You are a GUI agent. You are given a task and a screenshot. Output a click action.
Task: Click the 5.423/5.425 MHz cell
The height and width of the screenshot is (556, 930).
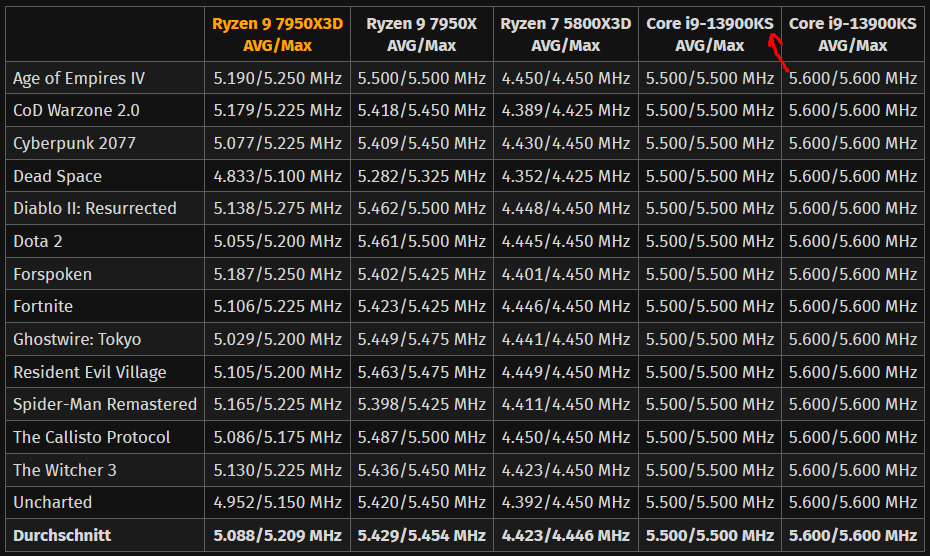pyautogui.click(x=422, y=306)
